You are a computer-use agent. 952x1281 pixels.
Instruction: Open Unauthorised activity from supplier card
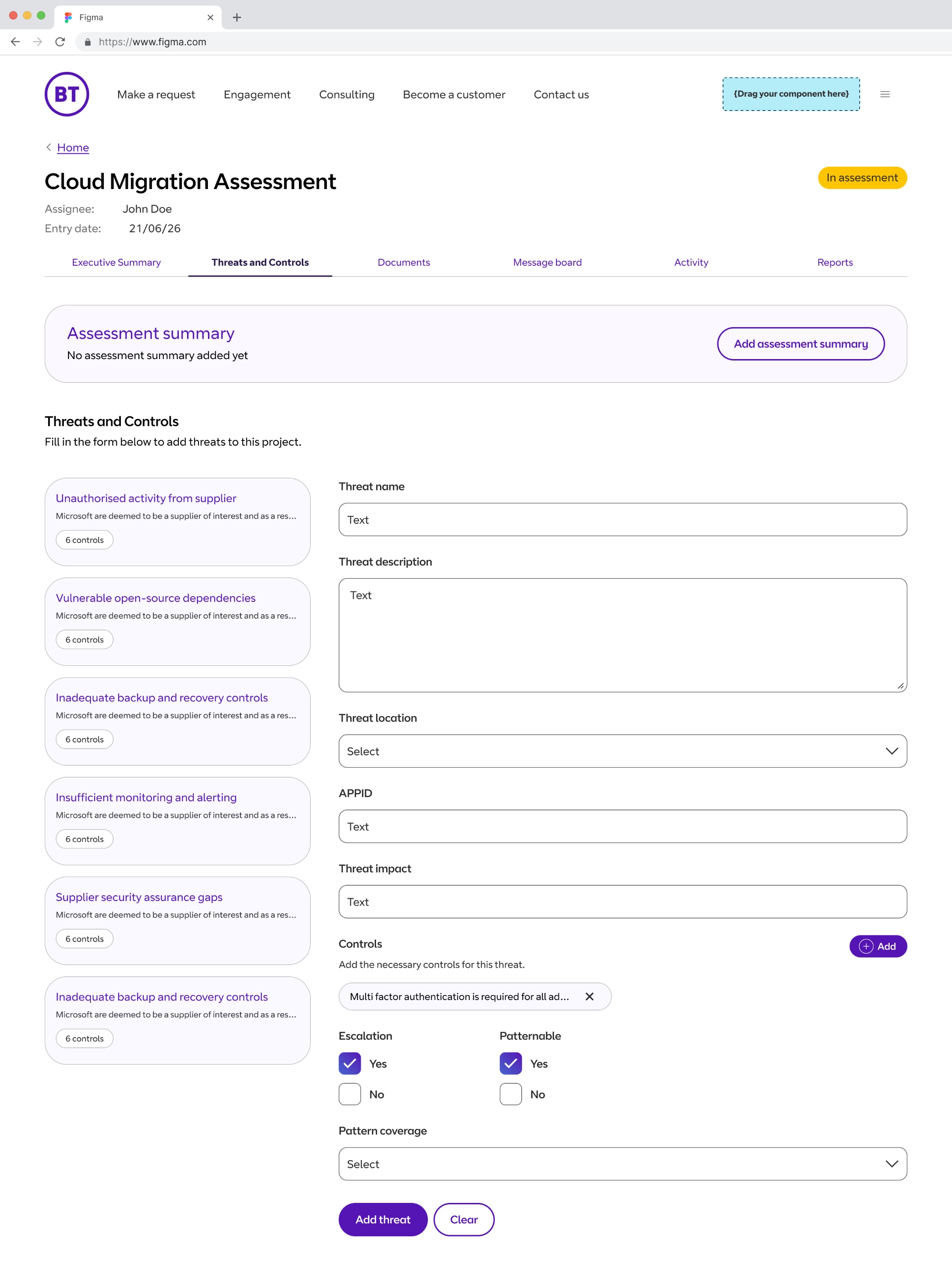[178, 521]
